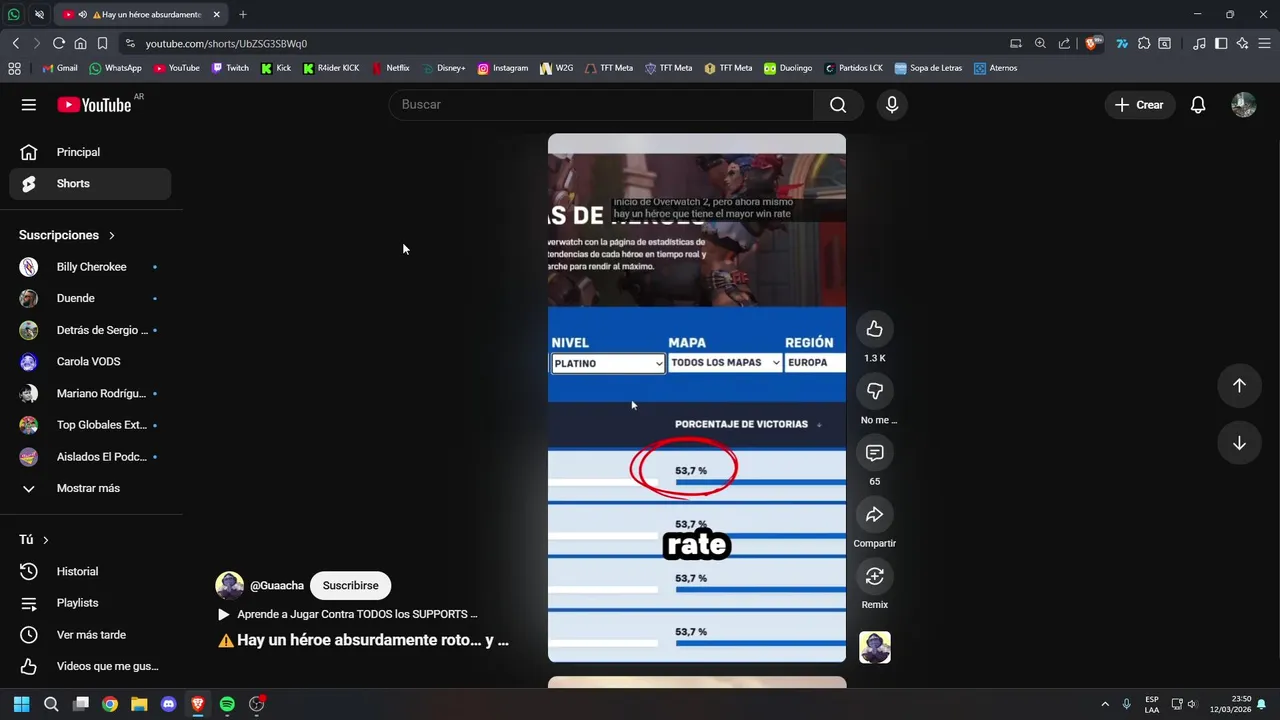This screenshot has height=720, width=1280.
Task: Open Windows Start menu
Action: 21,704
